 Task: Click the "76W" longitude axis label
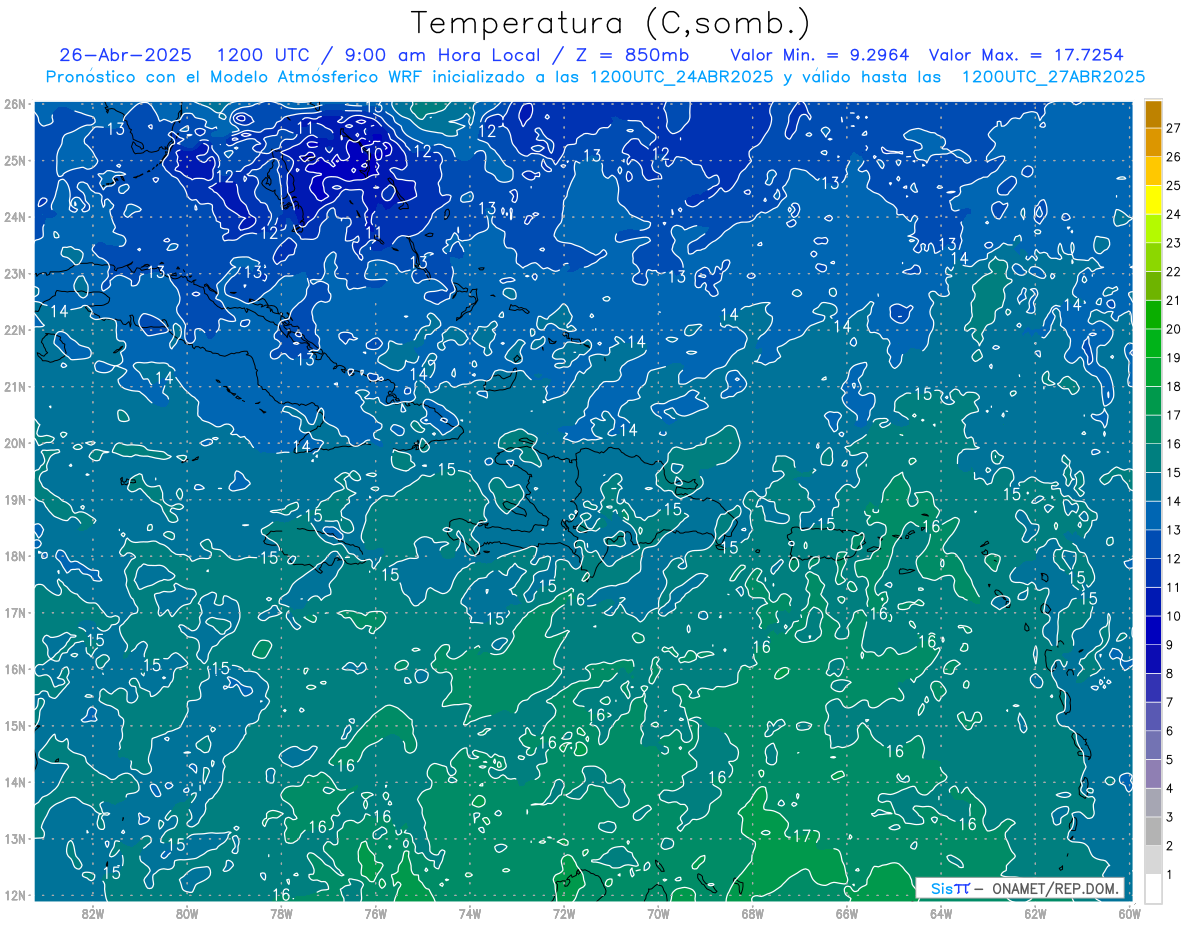coord(376,913)
